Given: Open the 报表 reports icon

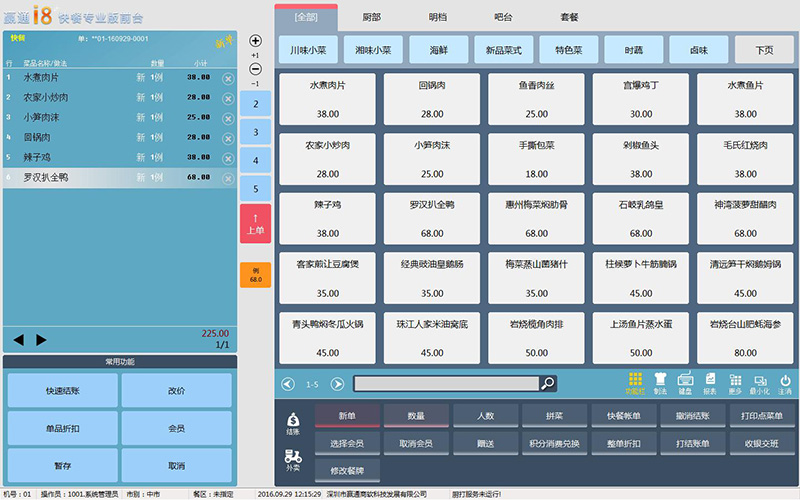Looking at the screenshot, I should (710, 381).
